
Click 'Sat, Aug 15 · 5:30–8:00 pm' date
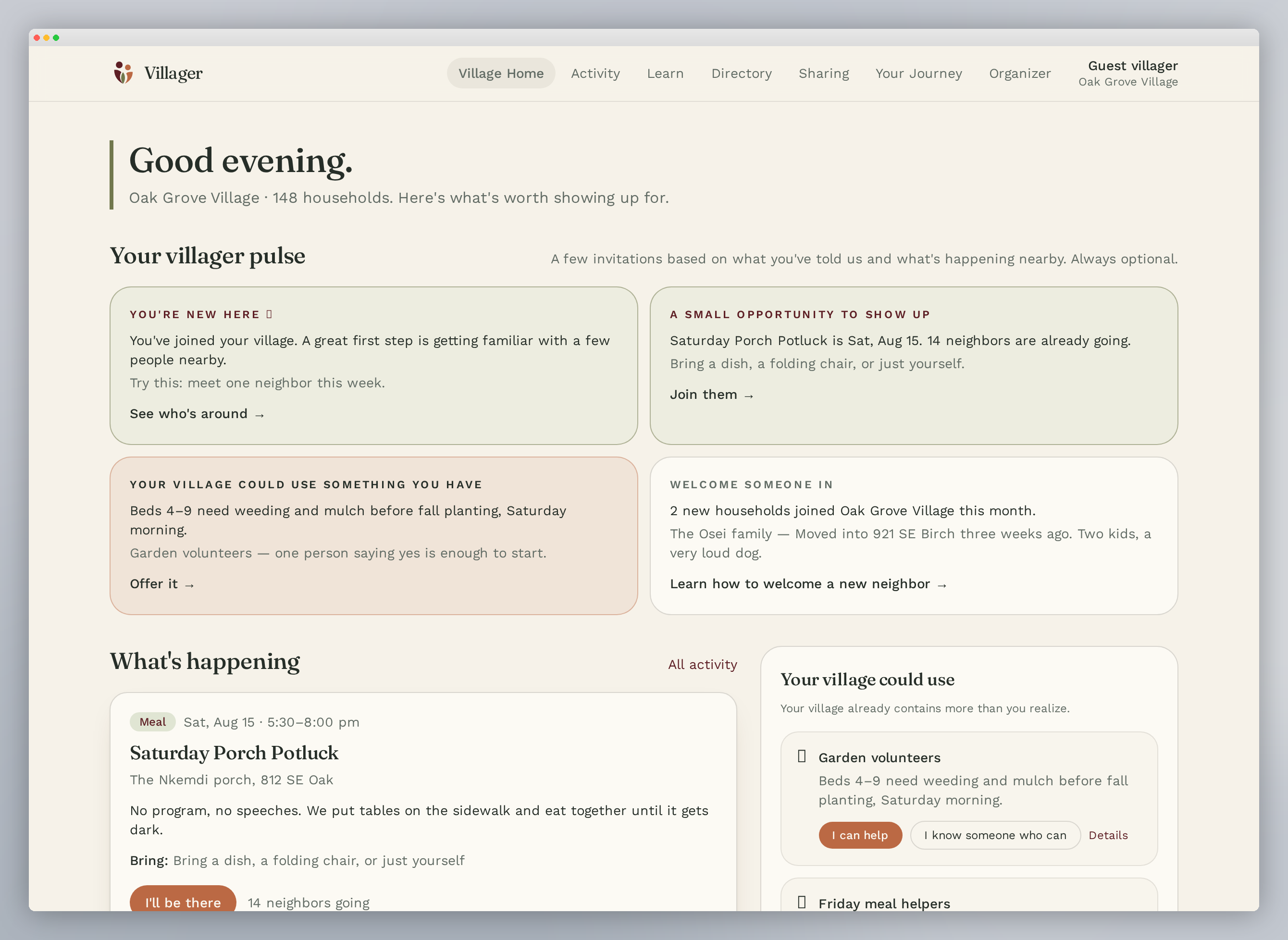coord(271,722)
